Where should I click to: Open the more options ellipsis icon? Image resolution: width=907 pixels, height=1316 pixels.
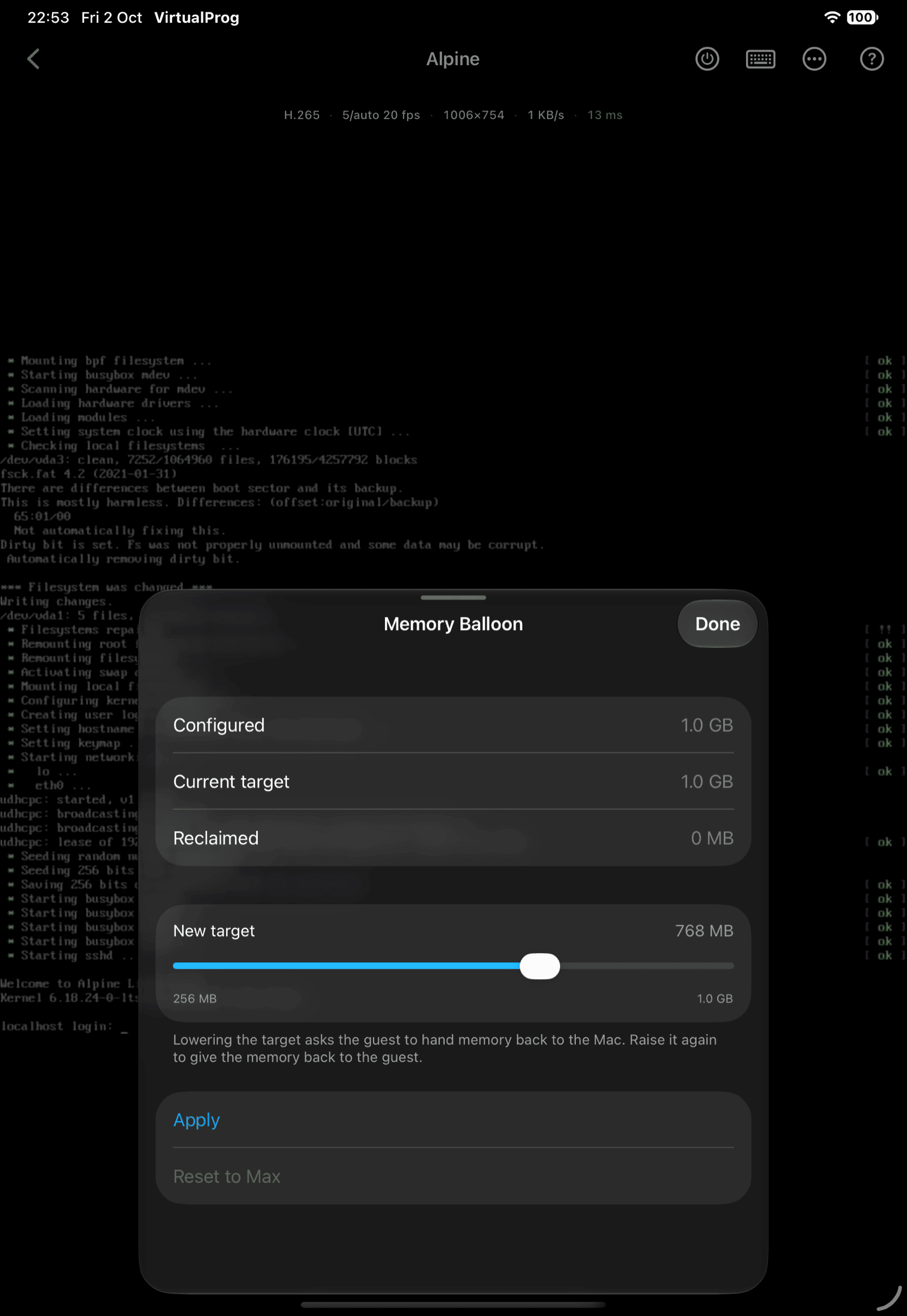[x=814, y=59]
